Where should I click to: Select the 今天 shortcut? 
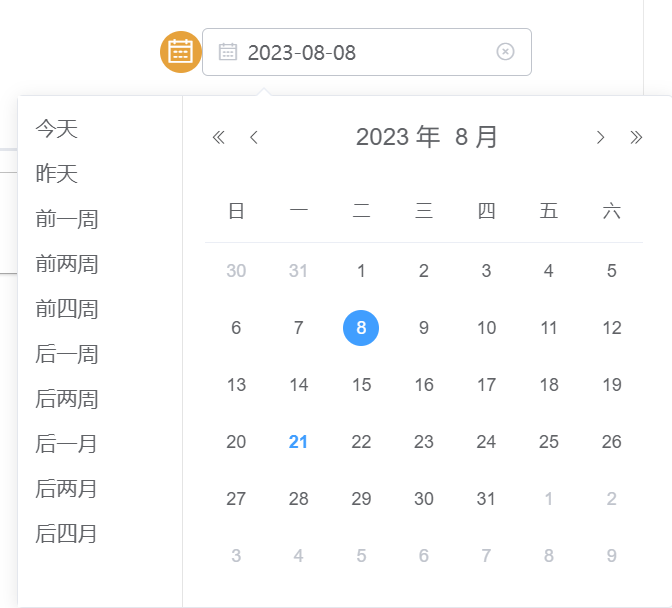pos(57,129)
